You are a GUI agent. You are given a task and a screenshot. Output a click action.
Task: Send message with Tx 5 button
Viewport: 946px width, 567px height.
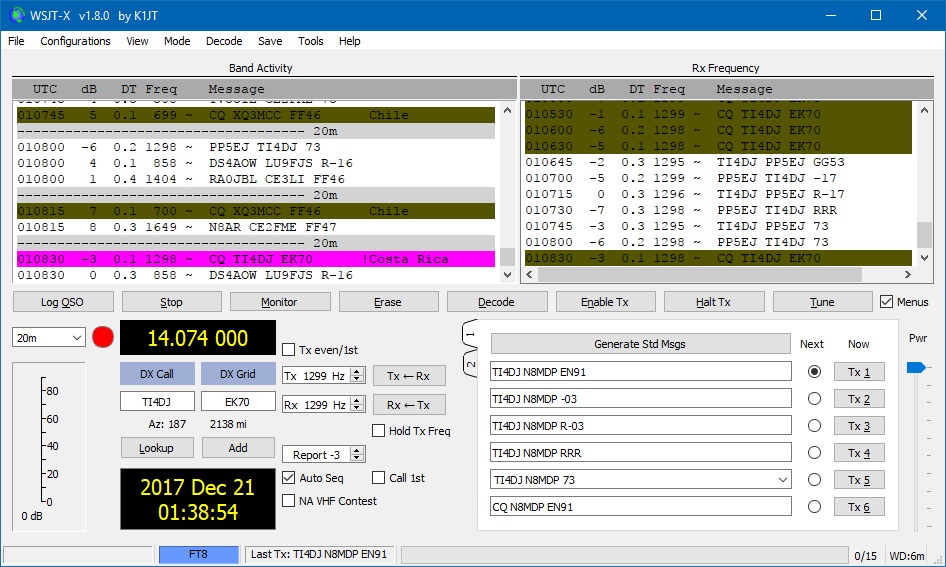tap(859, 480)
